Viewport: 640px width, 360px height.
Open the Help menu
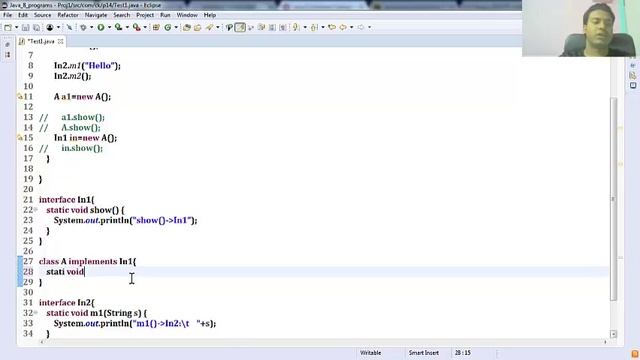coord(210,15)
